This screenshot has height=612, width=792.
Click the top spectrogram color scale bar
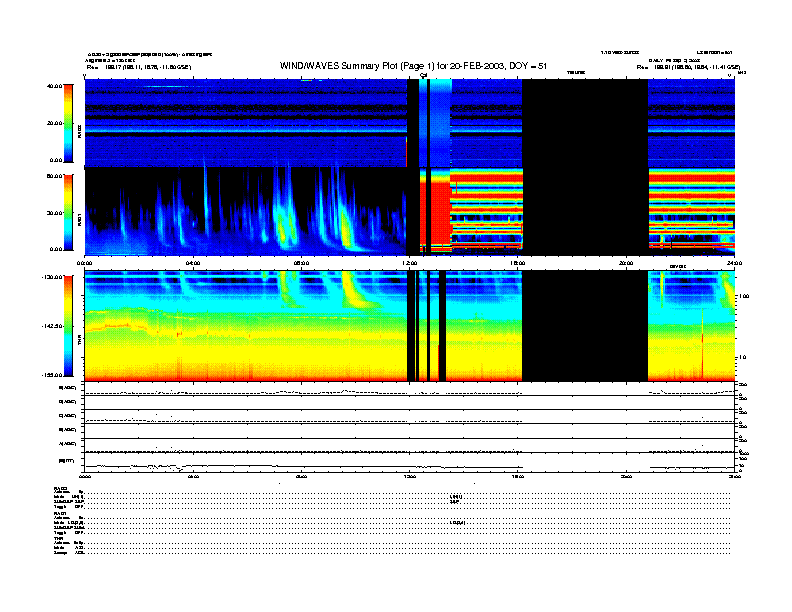[x=68, y=123]
